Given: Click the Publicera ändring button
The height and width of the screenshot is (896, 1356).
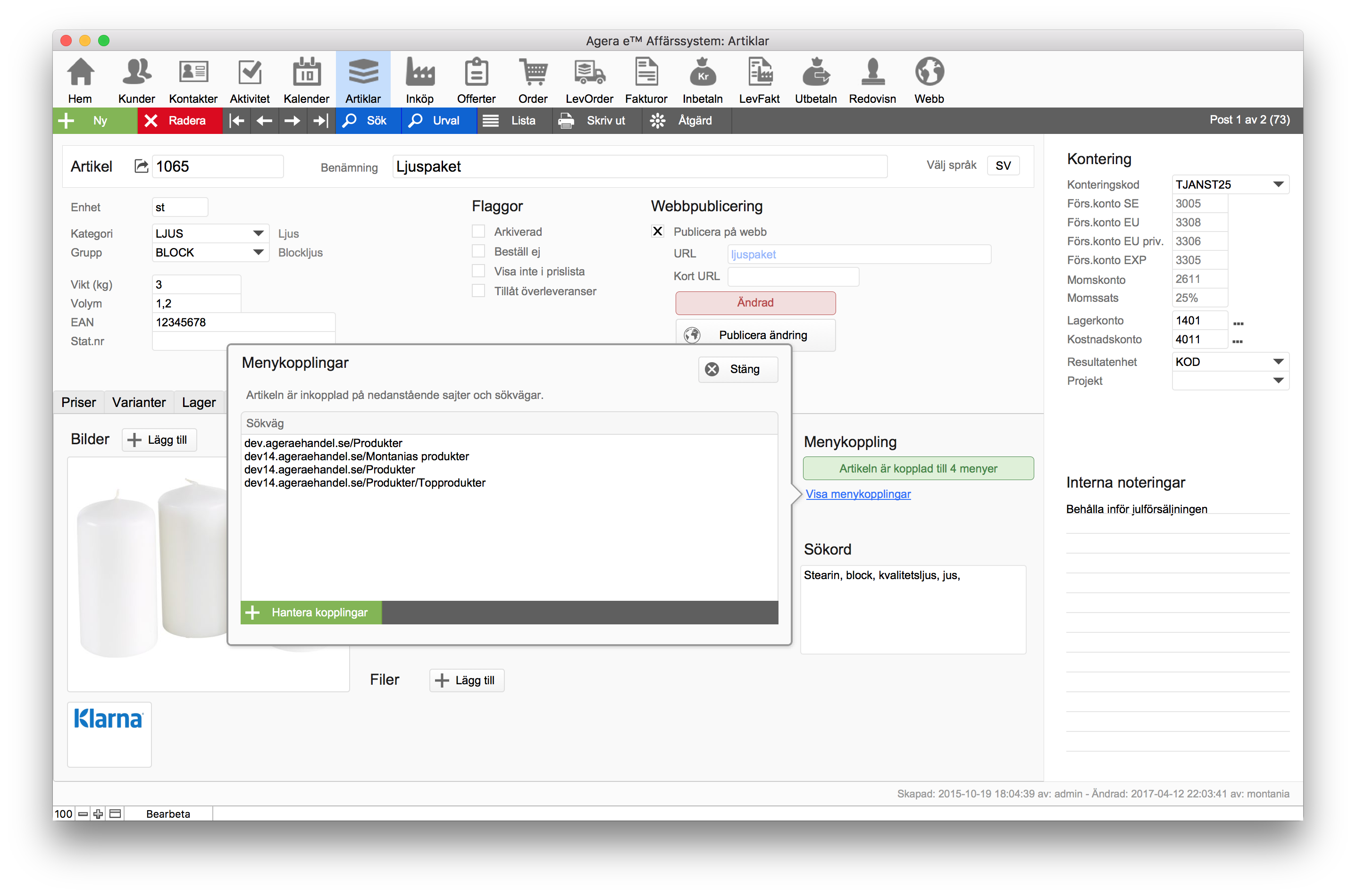Looking at the screenshot, I should (x=755, y=335).
